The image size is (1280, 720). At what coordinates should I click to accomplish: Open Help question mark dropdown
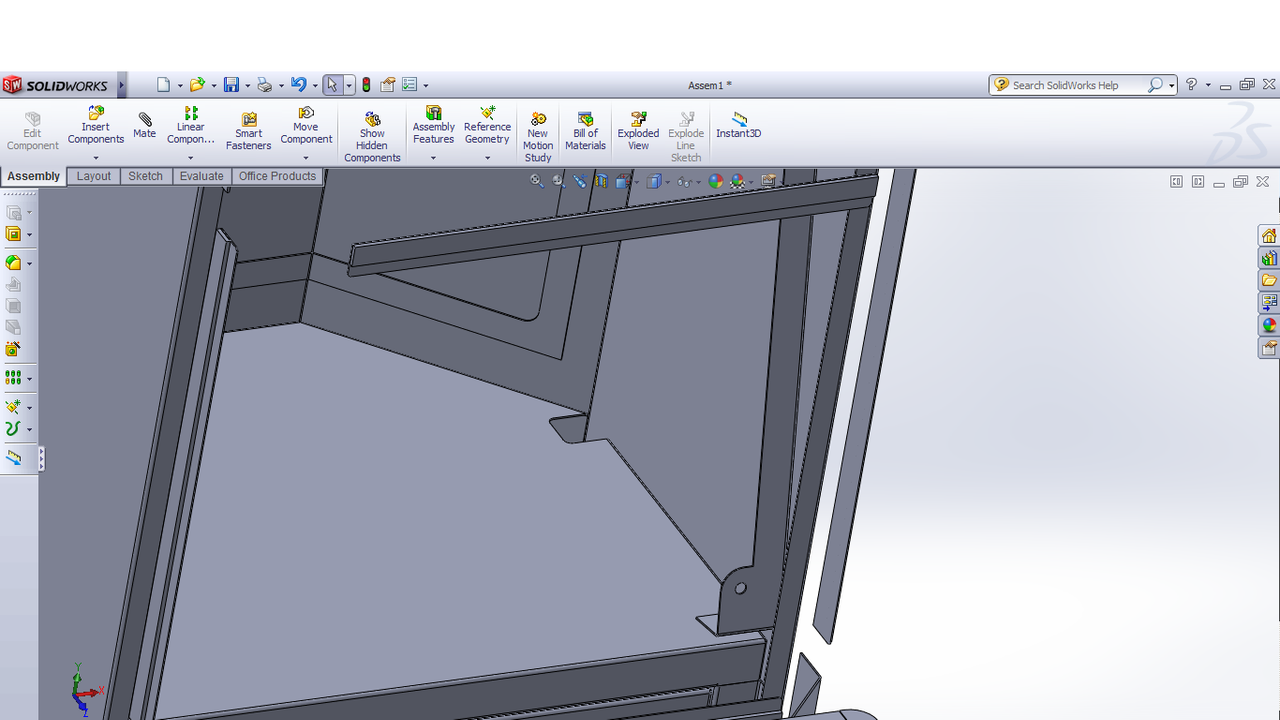pyautogui.click(x=1208, y=86)
